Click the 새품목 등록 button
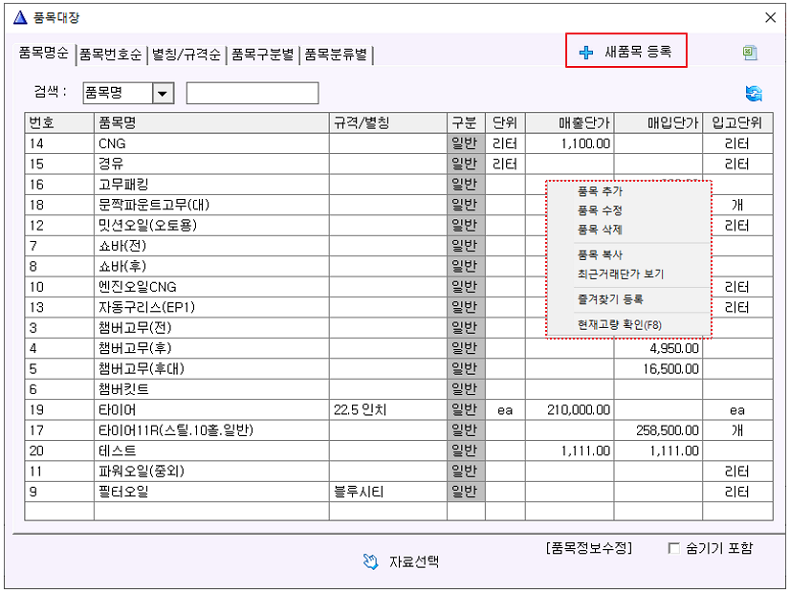This screenshot has width=790, height=593. point(626,51)
